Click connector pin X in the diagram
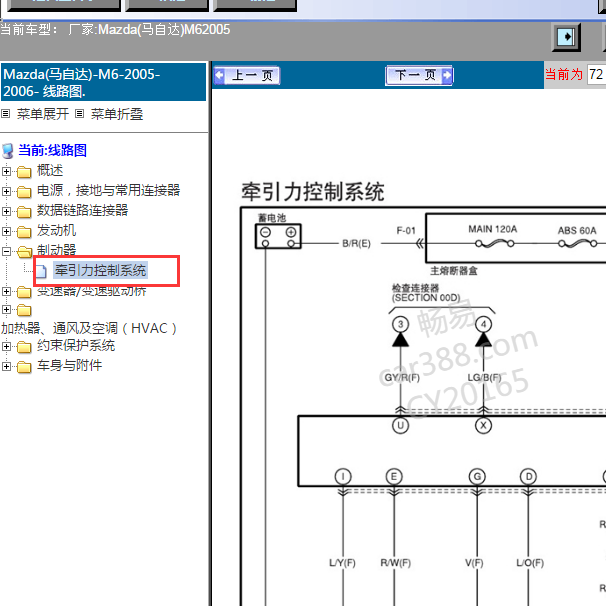This screenshot has width=606, height=606. point(483,426)
